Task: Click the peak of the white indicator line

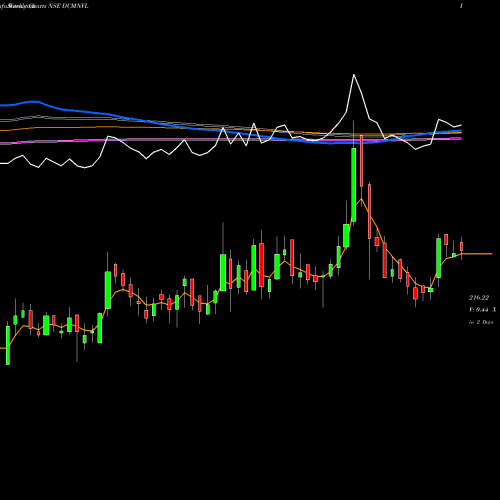Action: pyautogui.click(x=354, y=75)
